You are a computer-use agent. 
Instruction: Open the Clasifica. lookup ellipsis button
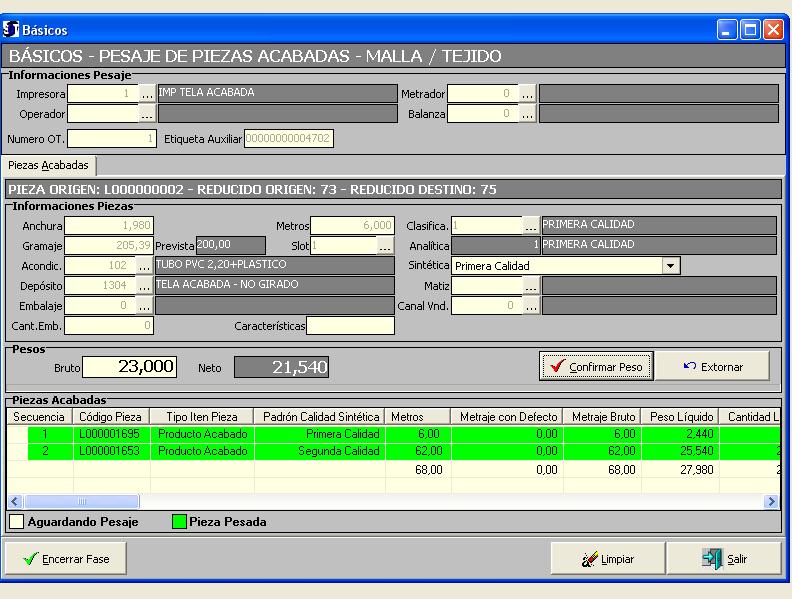(x=531, y=226)
